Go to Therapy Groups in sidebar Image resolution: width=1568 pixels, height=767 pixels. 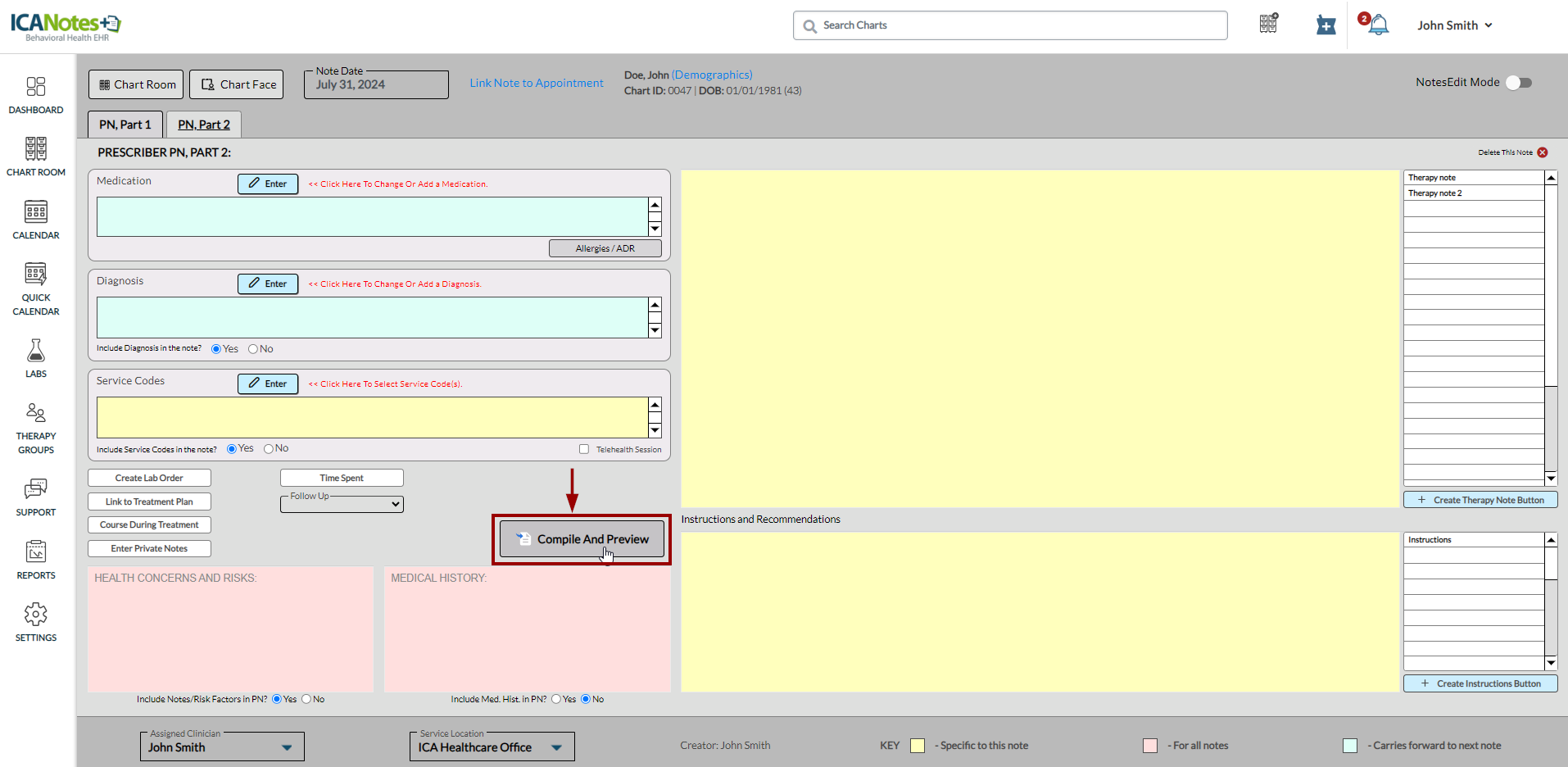click(36, 414)
